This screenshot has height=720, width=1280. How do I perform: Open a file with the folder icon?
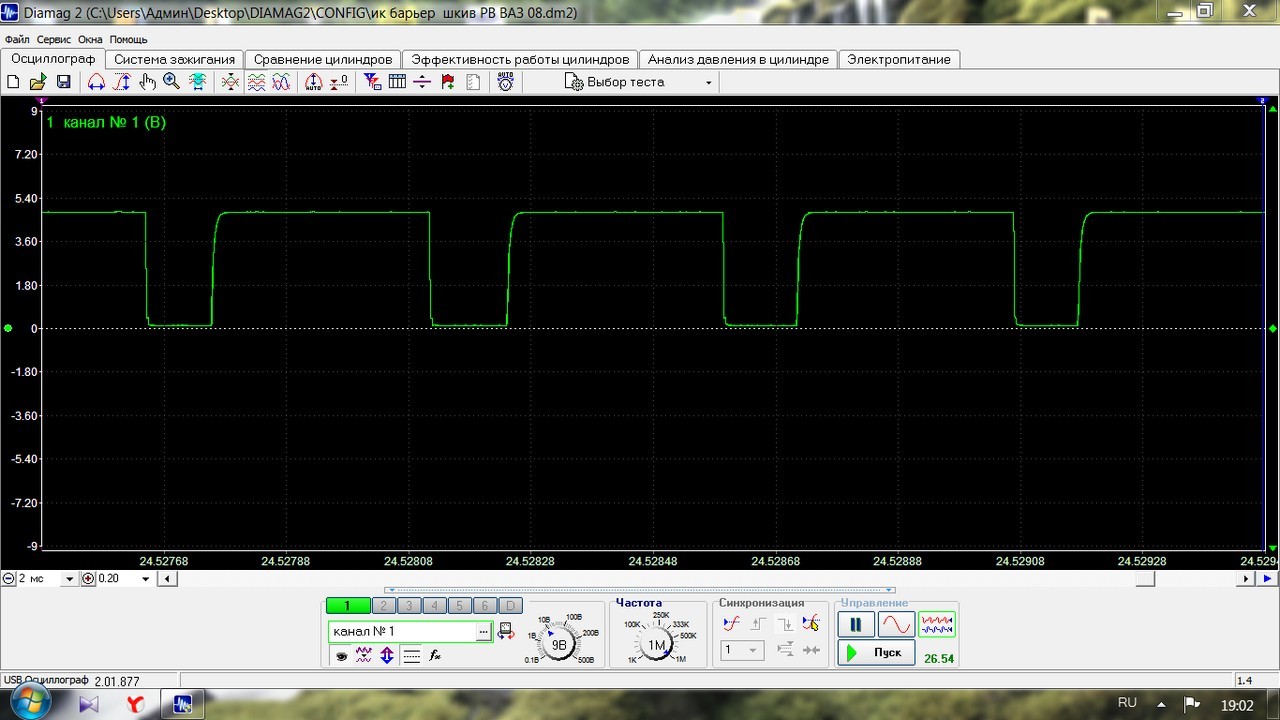point(38,82)
